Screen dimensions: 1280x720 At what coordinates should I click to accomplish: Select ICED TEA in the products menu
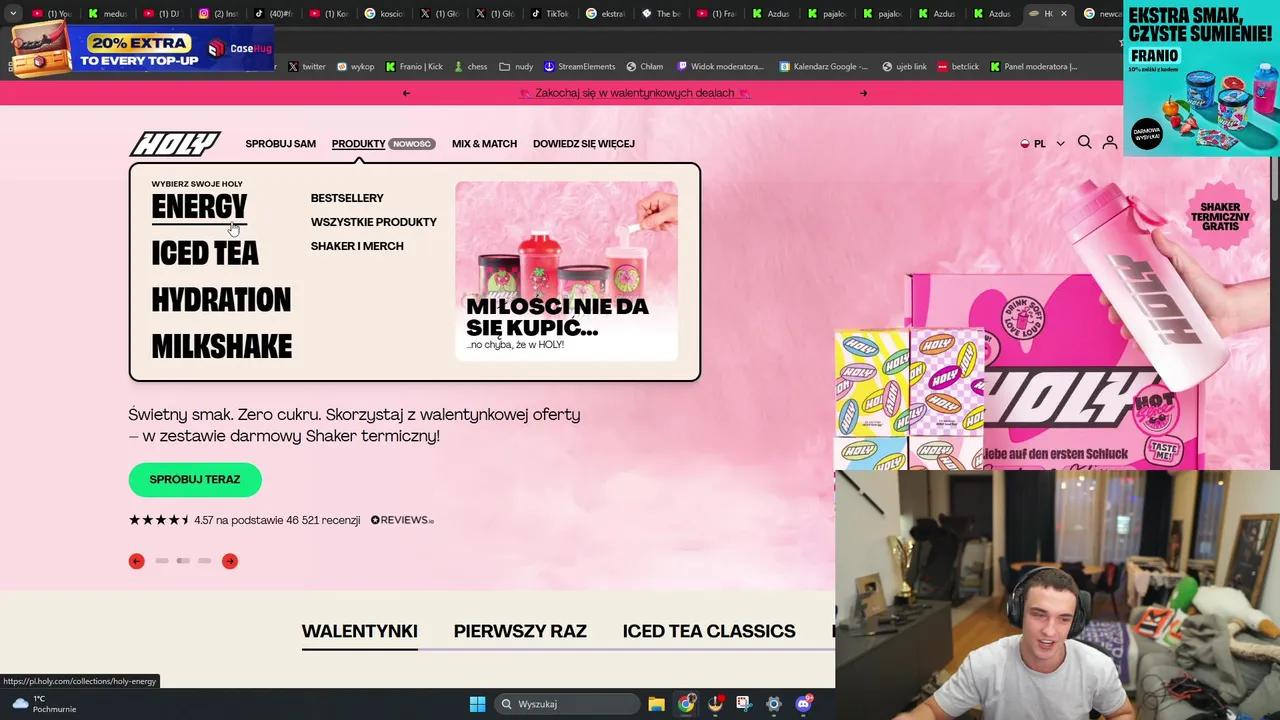pos(205,254)
